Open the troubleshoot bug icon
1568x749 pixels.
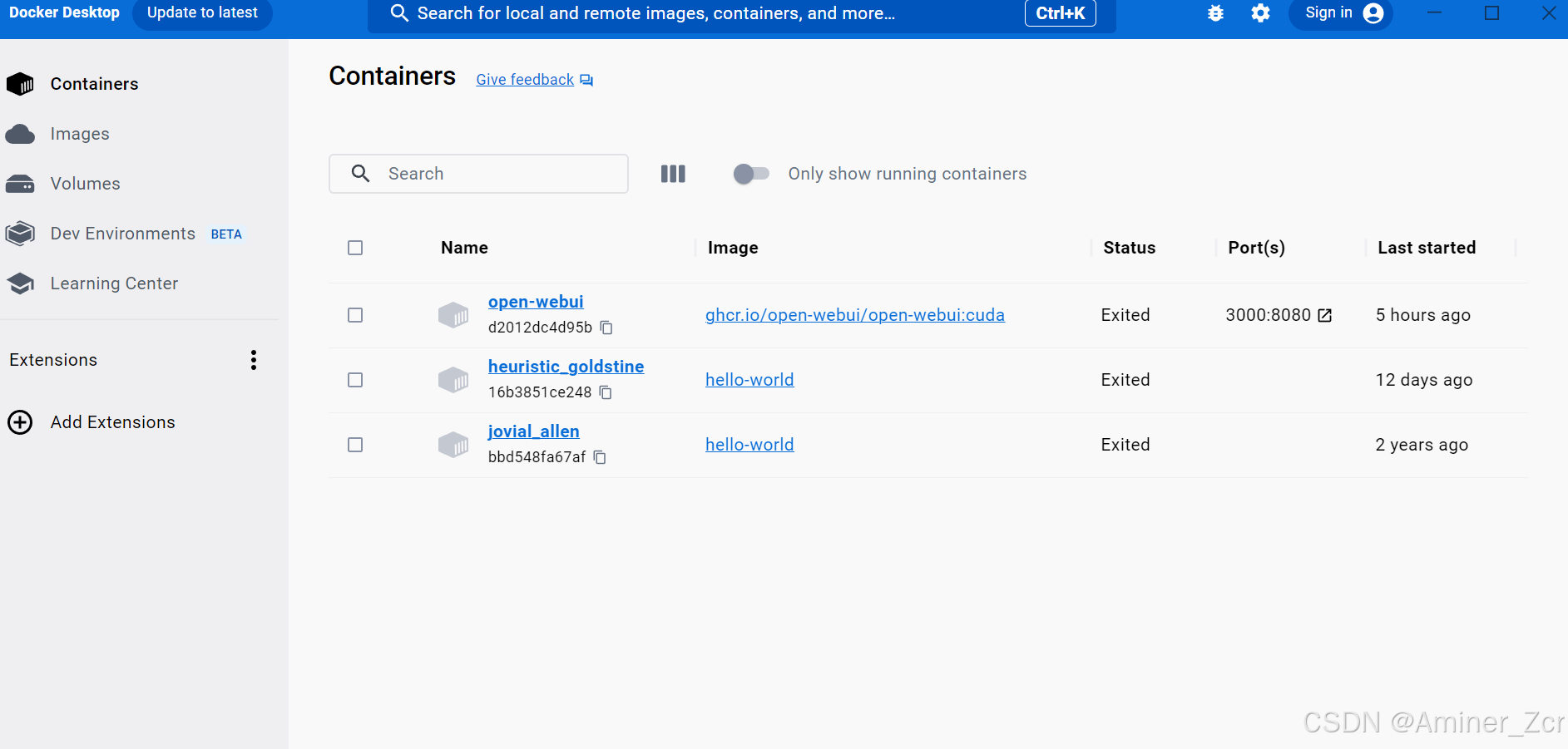(1215, 13)
